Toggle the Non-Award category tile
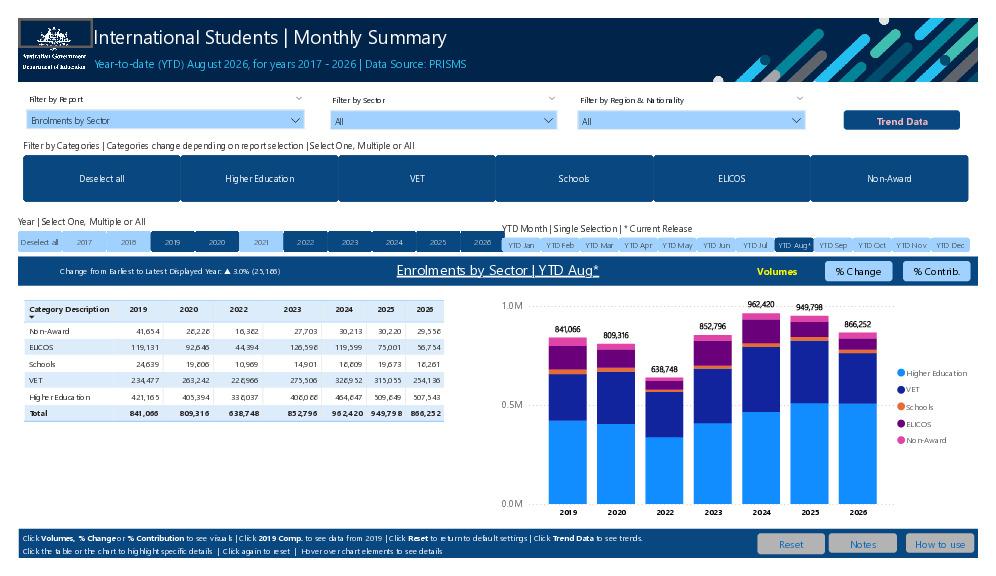 pos(889,178)
